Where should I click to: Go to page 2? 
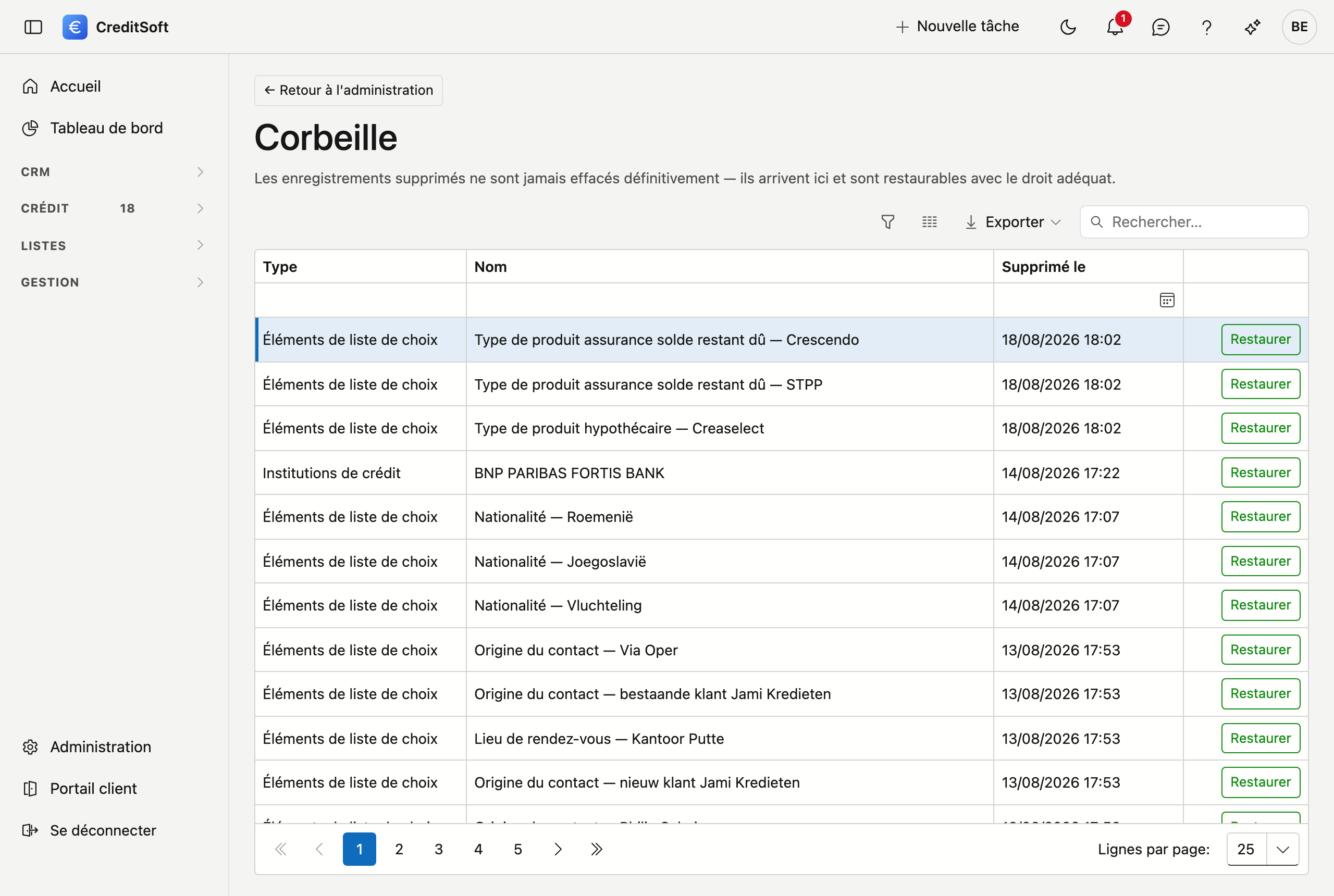coord(399,850)
